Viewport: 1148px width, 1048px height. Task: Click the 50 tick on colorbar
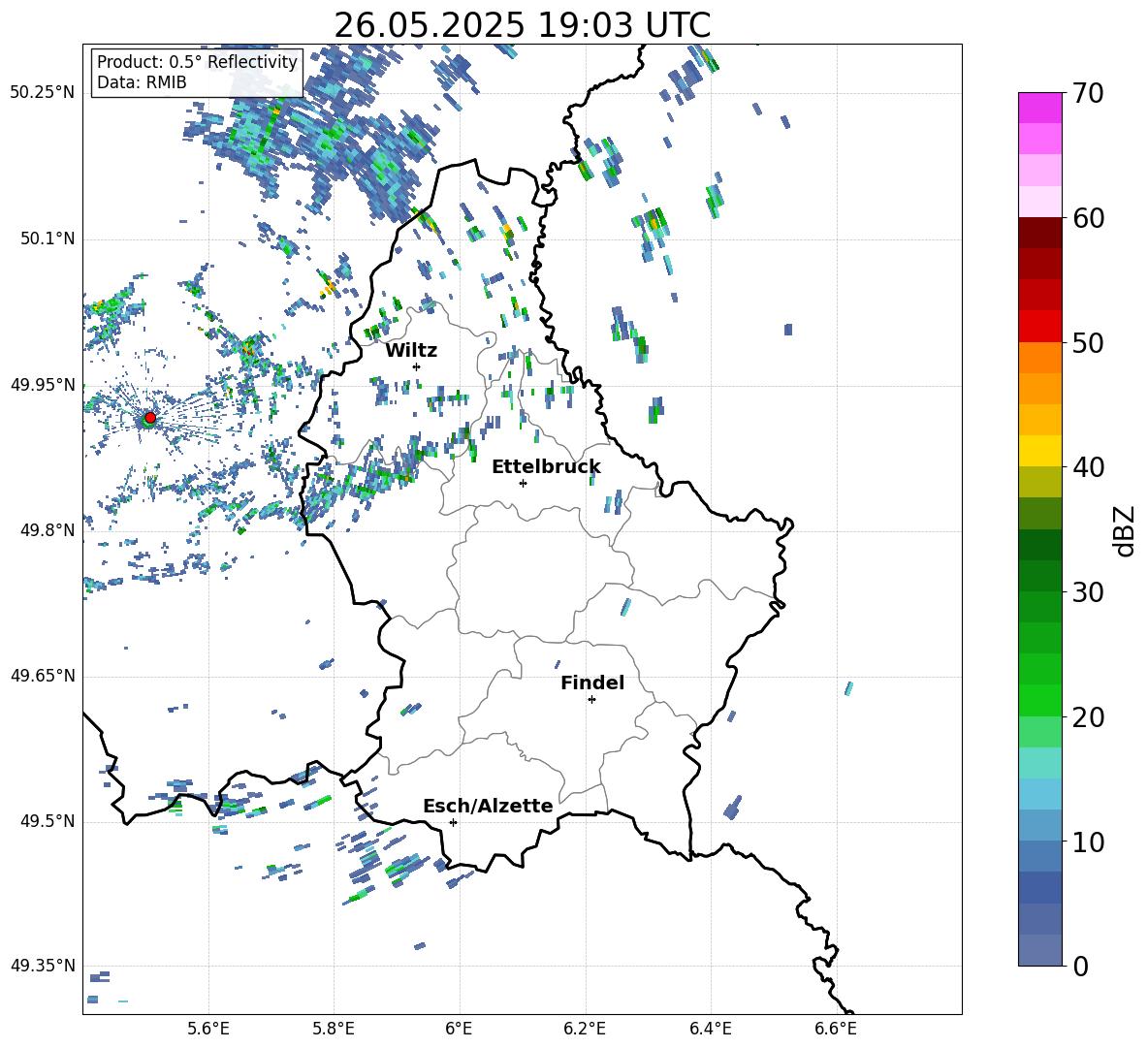pos(1088,342)
